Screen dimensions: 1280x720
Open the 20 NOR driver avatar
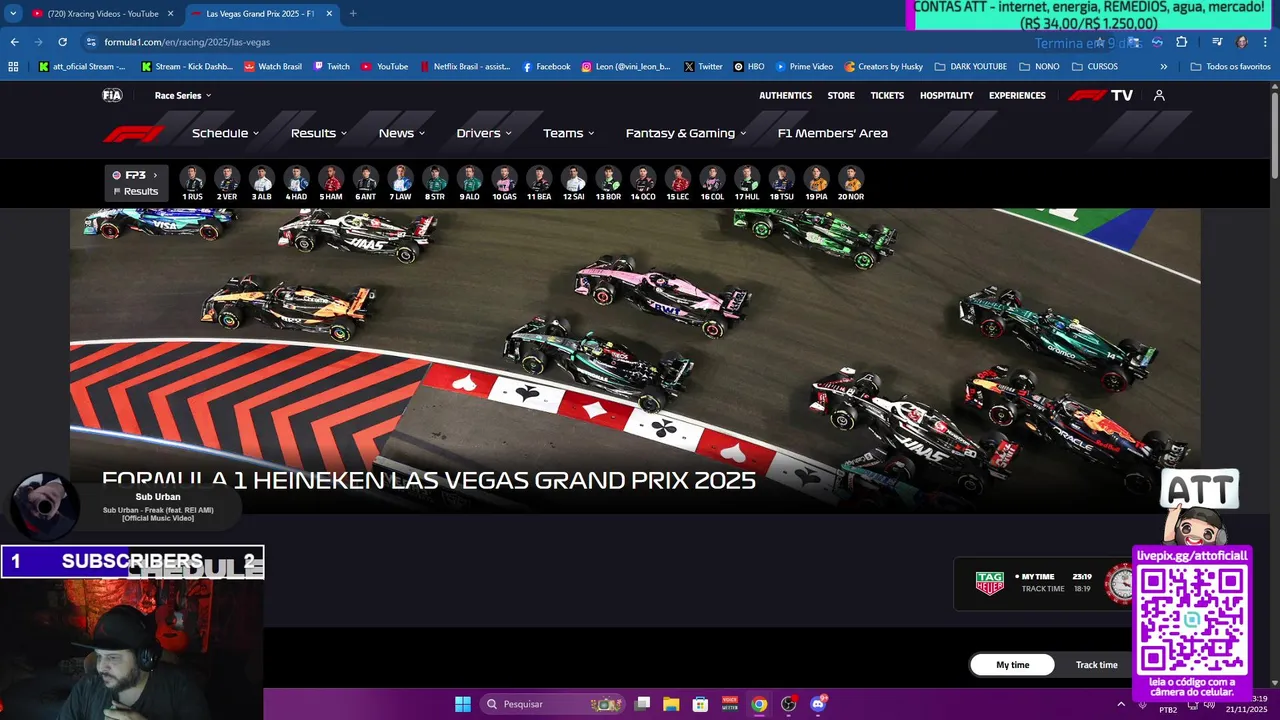click(851, 183)
